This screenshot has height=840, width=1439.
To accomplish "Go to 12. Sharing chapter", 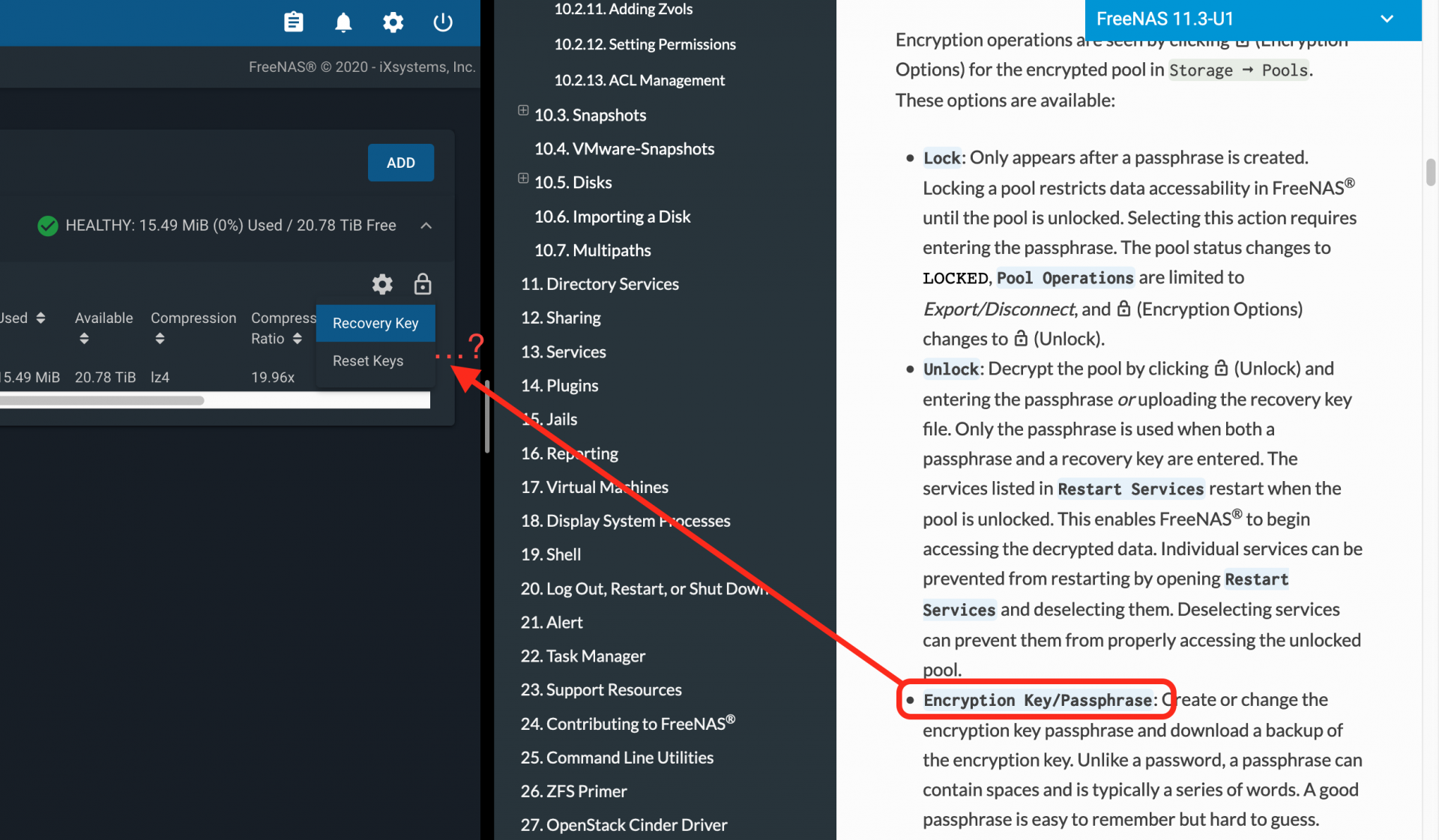I will (x=561, y=318).
